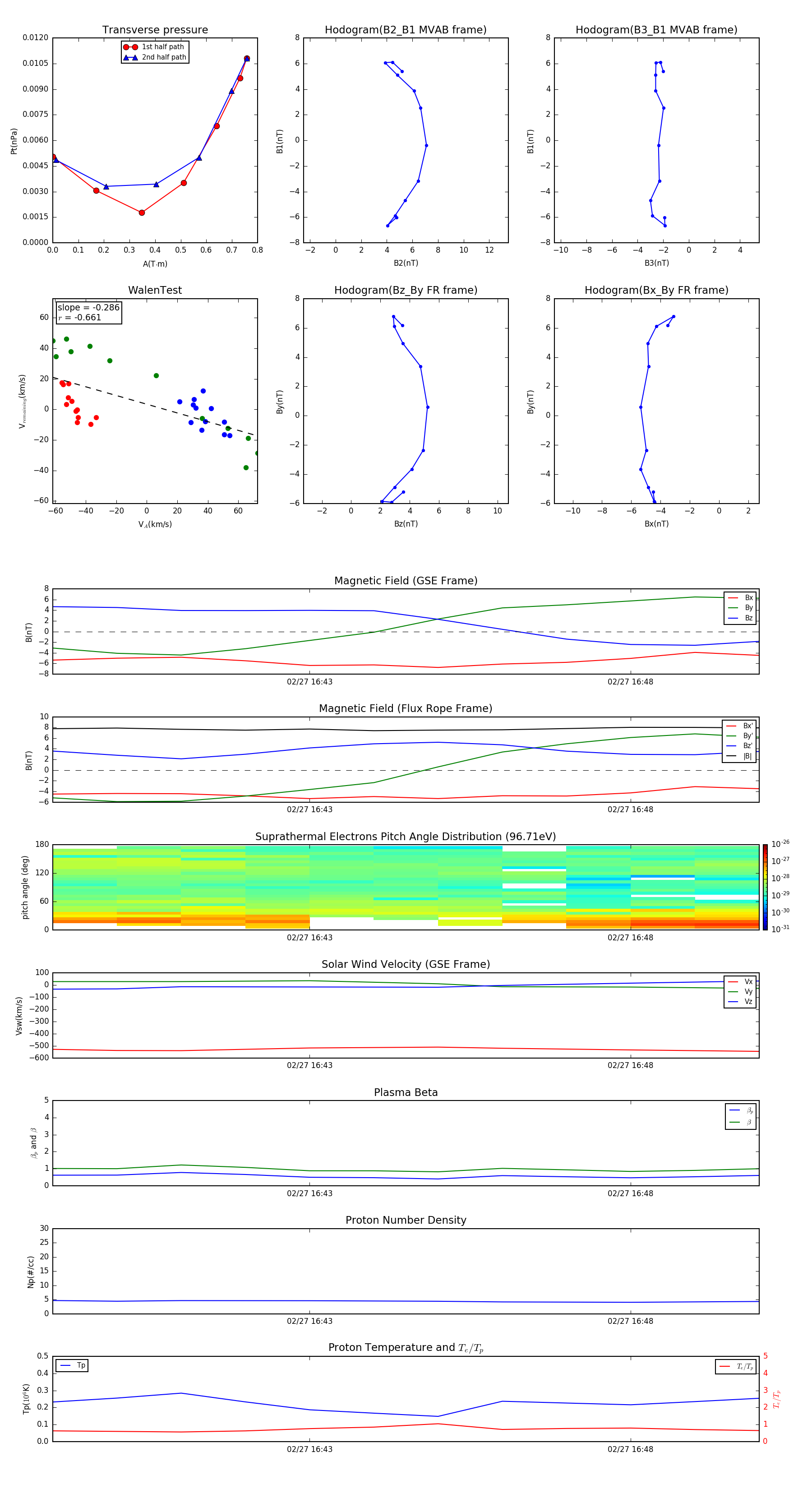Click 'r = -0.661' annotation text

tap(80, 317)
